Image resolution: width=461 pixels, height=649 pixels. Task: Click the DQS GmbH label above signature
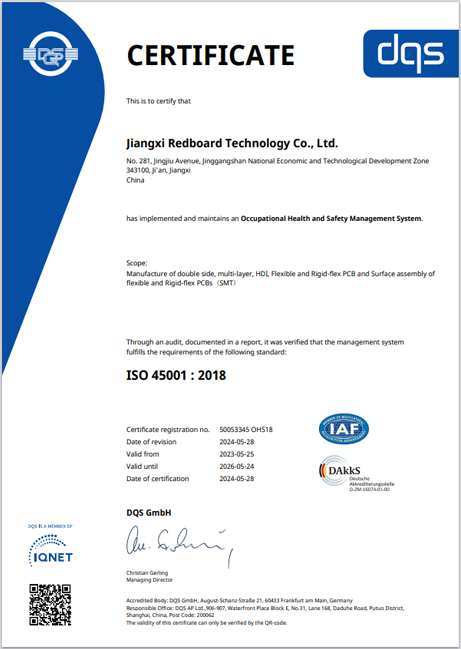click(x=149, y=513)
